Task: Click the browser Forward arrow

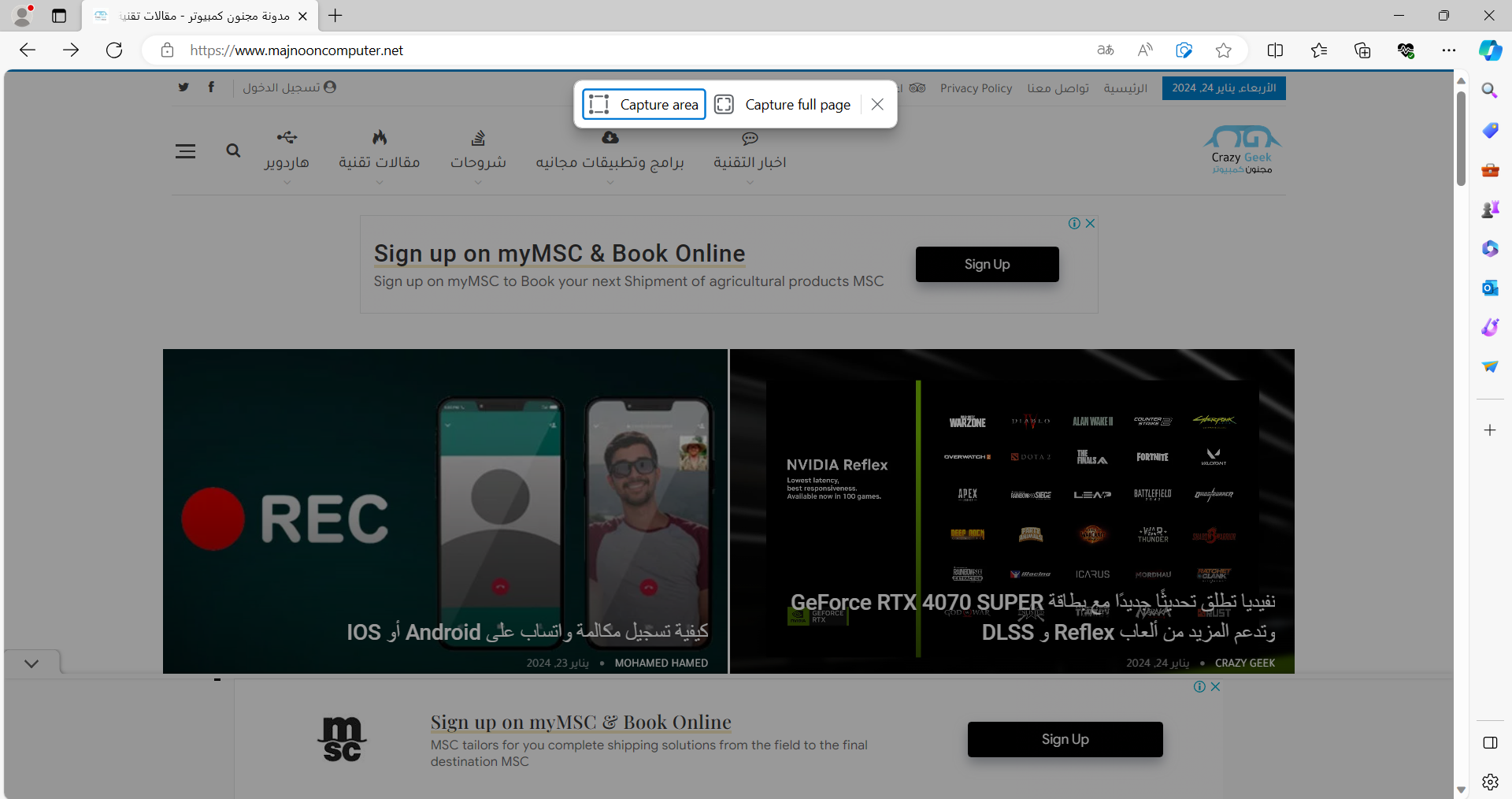Action: (x=71, y=50)
